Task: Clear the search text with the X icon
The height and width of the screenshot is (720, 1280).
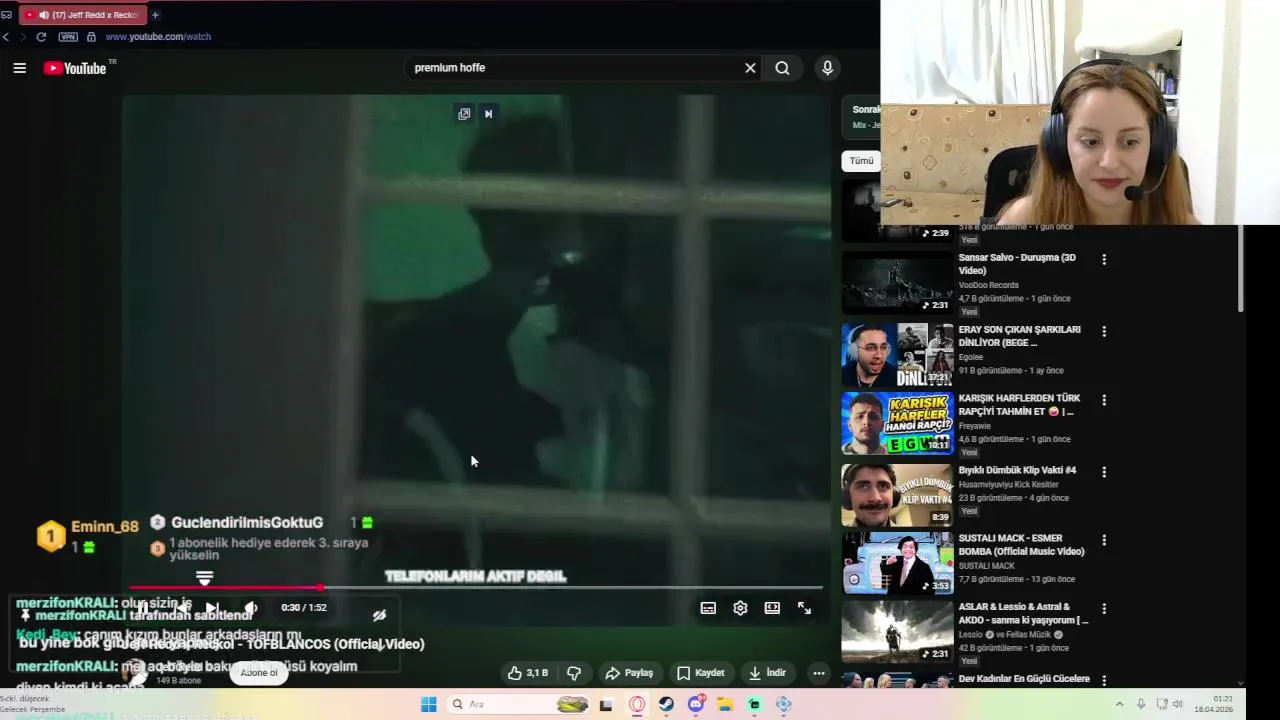Action: coord(750,68)
